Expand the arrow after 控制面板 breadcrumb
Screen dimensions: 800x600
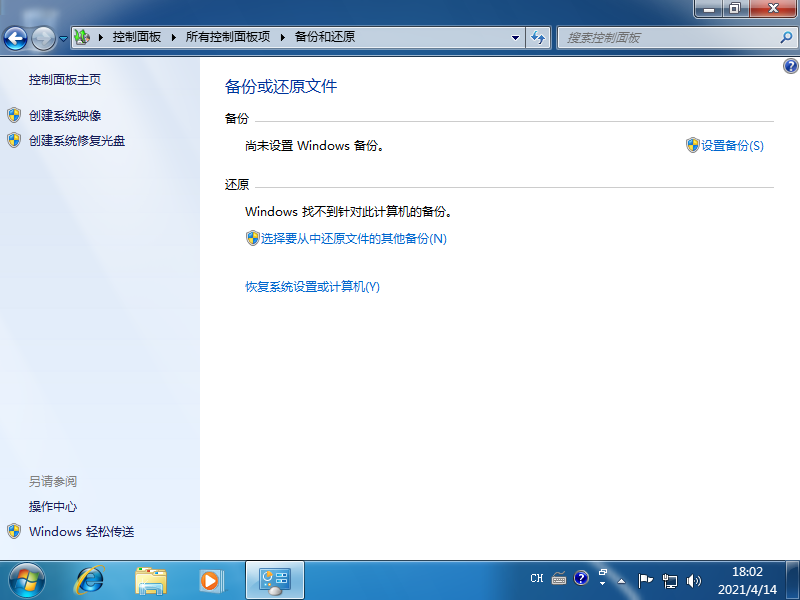pos(174,37)
